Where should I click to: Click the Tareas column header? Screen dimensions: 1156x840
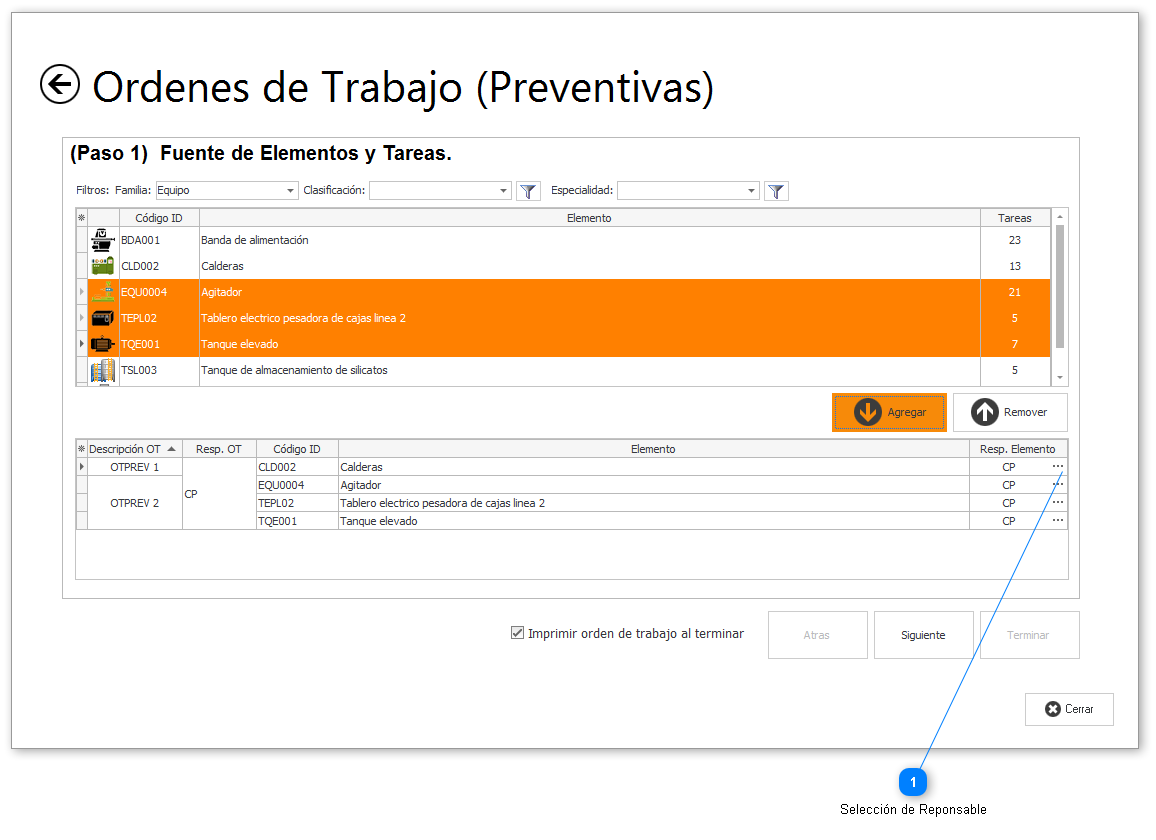(x=1015, y=217)
